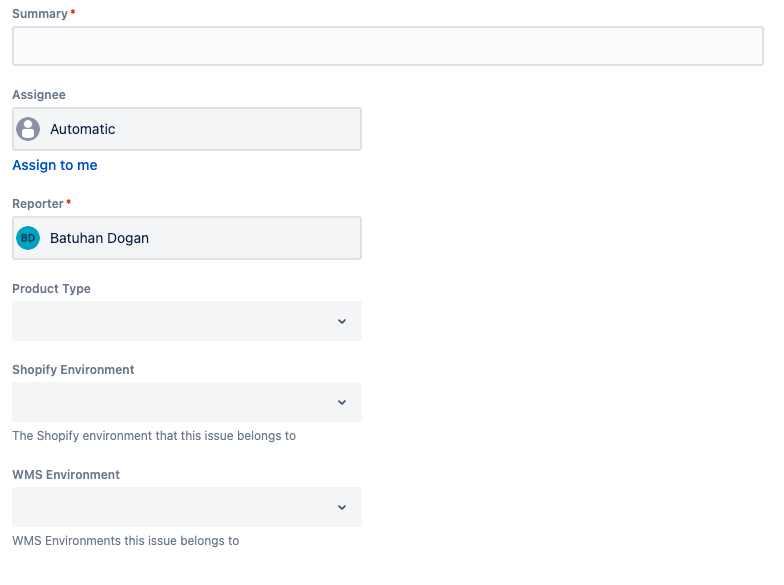This screenshot has width=784, height=585.
Task: Expand the Shopify Environment dropdown
Action: 175,402
